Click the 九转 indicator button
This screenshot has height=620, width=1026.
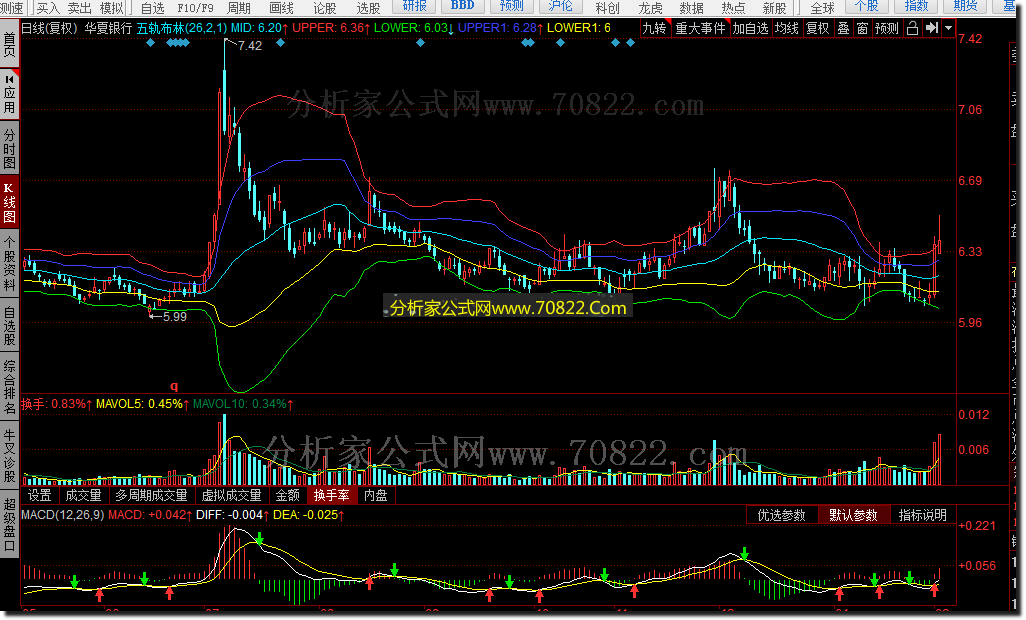(654, 28)
